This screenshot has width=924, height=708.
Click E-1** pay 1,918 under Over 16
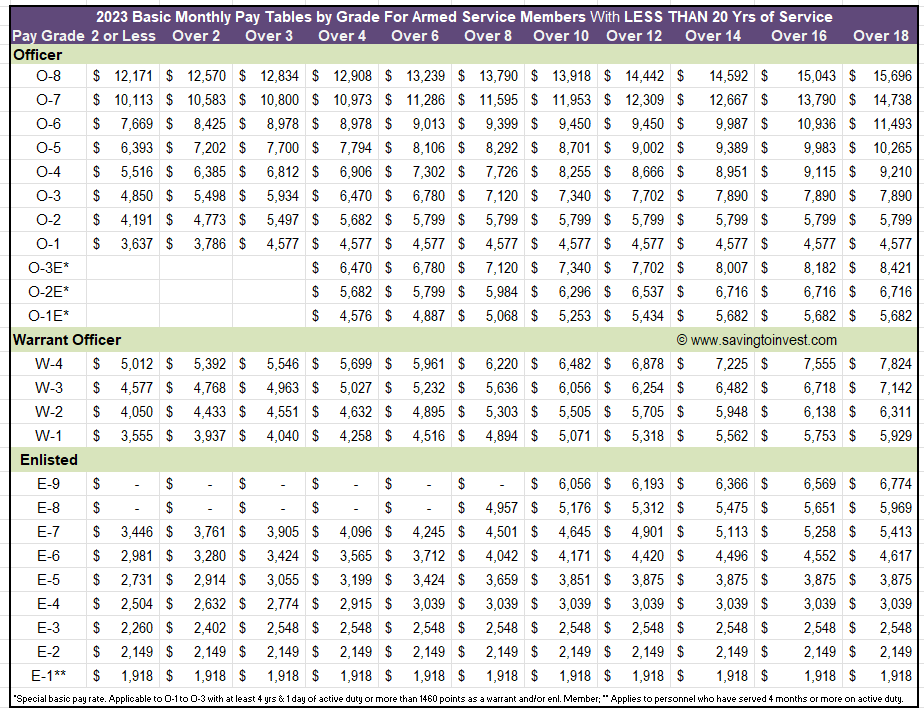tap(820, 676)
